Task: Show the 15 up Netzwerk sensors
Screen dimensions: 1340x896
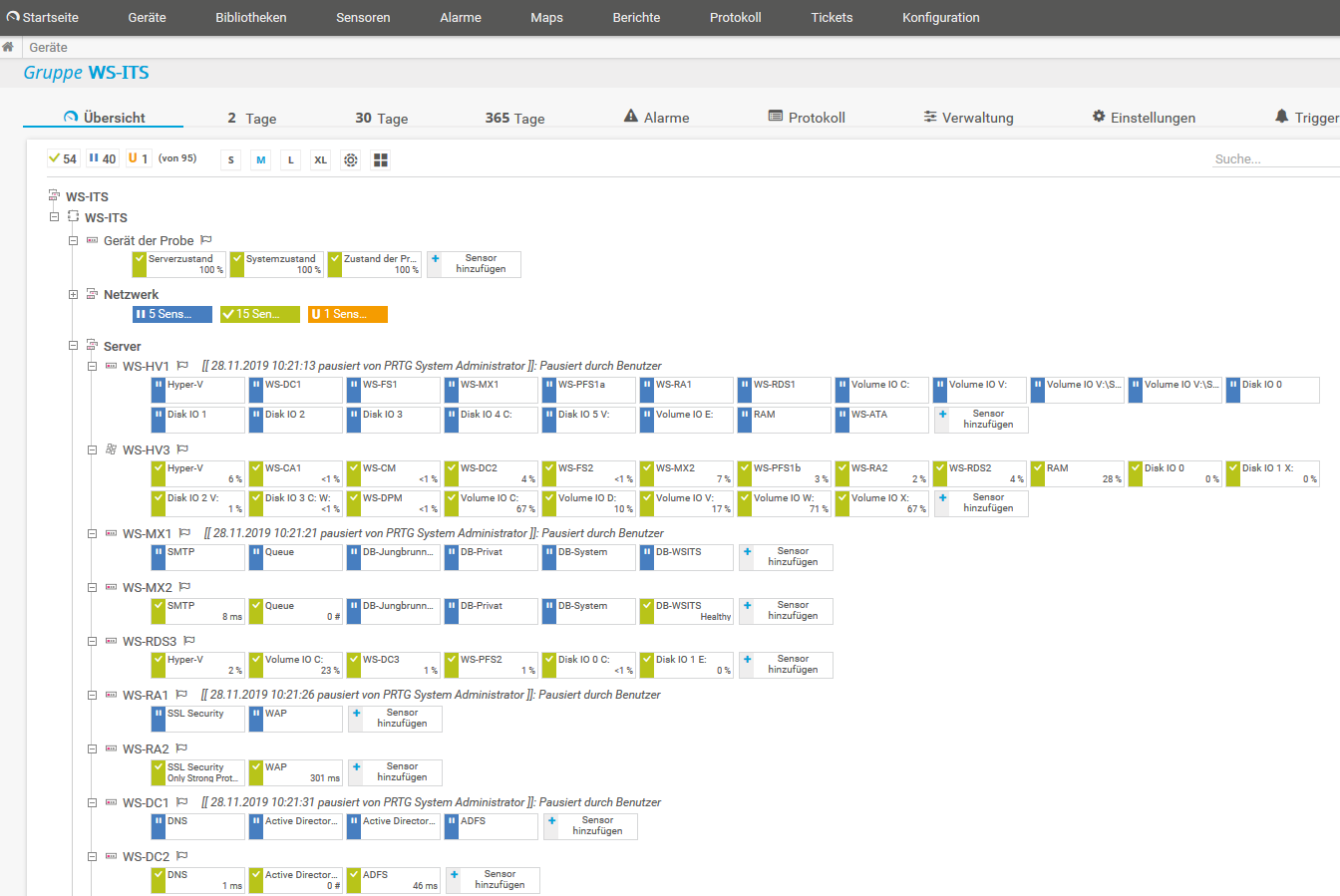Action: coord(260,314)
